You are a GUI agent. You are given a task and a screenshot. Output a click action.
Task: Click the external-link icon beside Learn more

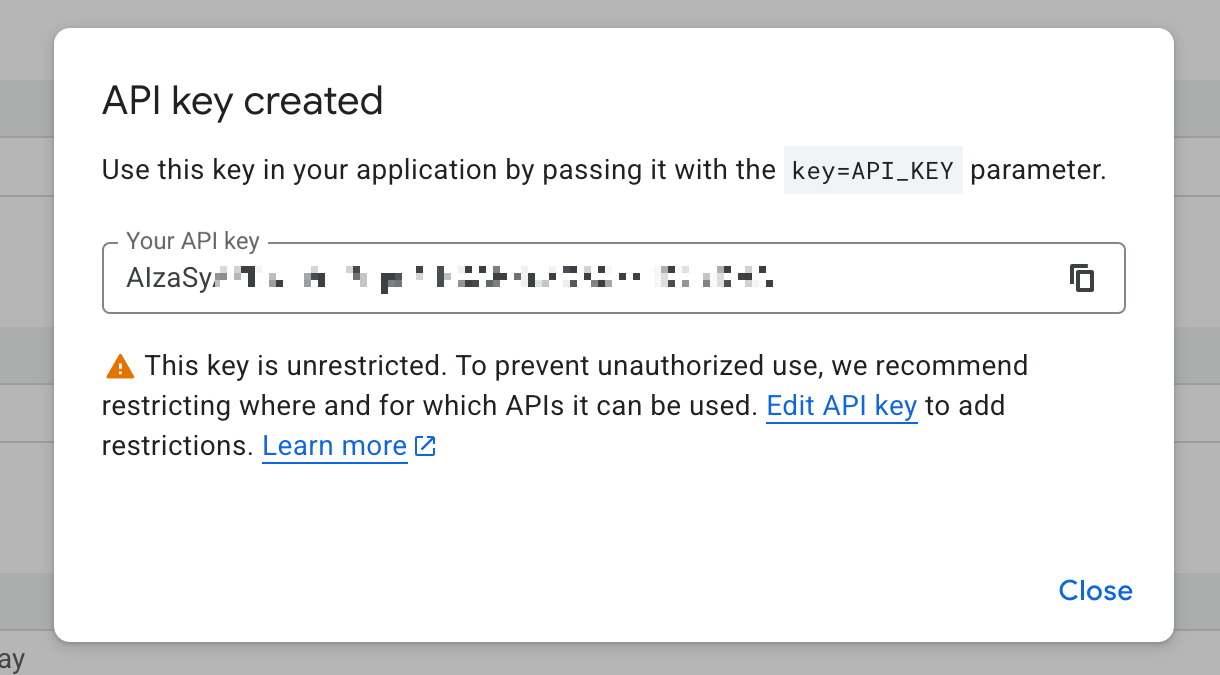click(425, 446)
